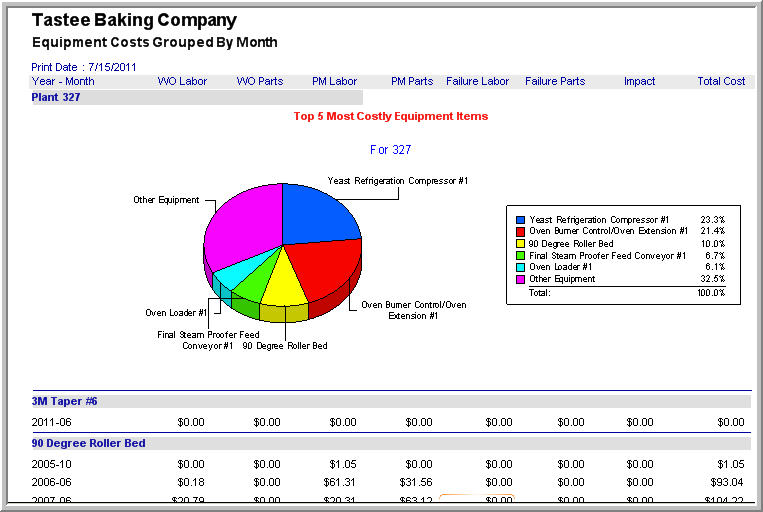The image size is (763, 512).
Task: Click the 2005-10 row date
Action: tap(51, 464)
